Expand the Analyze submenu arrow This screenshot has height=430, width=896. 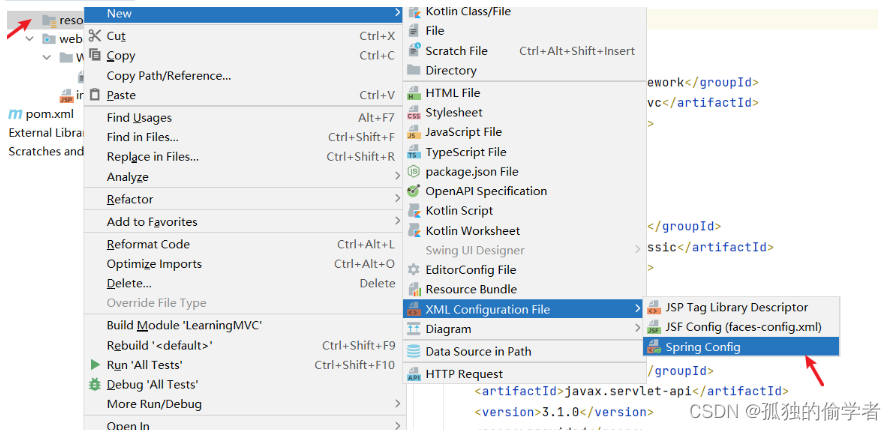[397, 177]
